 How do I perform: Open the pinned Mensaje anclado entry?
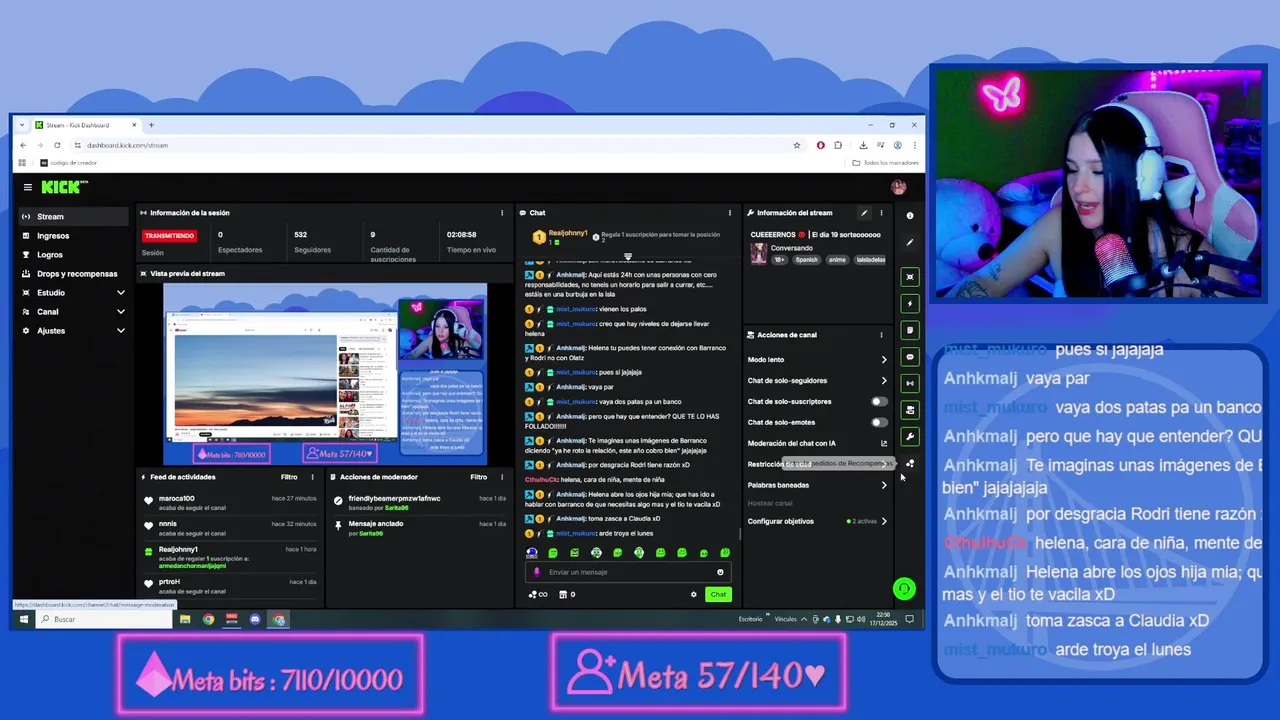(422, 528)
